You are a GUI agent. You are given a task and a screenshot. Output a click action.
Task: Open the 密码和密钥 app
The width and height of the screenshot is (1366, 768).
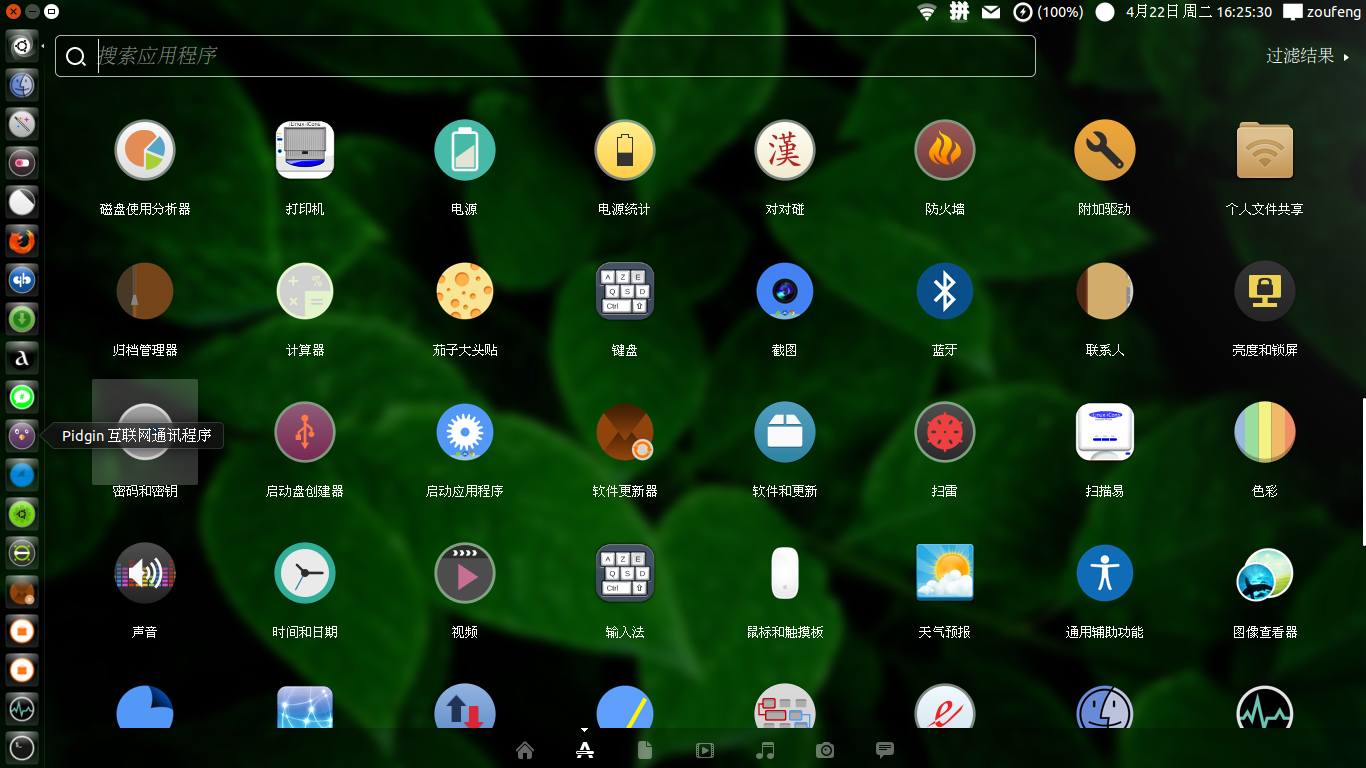pos(145,432)
